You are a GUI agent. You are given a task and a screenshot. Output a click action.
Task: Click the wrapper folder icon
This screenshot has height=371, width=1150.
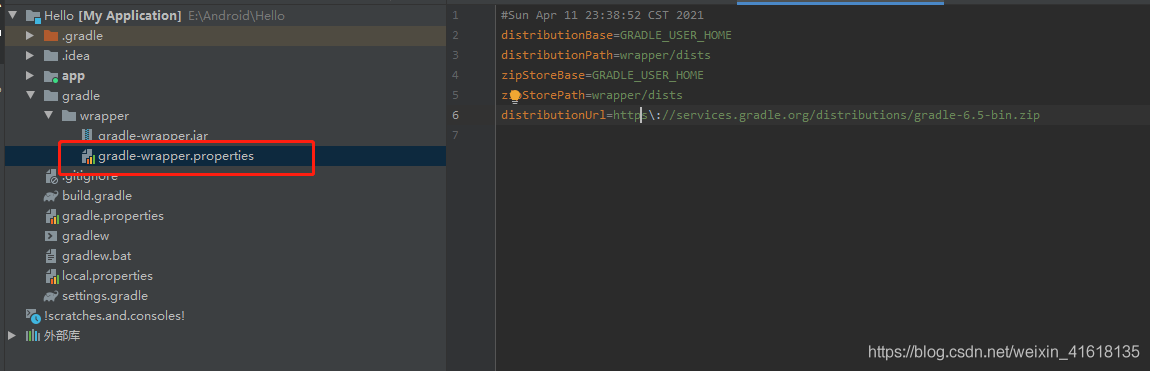click(69, 116)
